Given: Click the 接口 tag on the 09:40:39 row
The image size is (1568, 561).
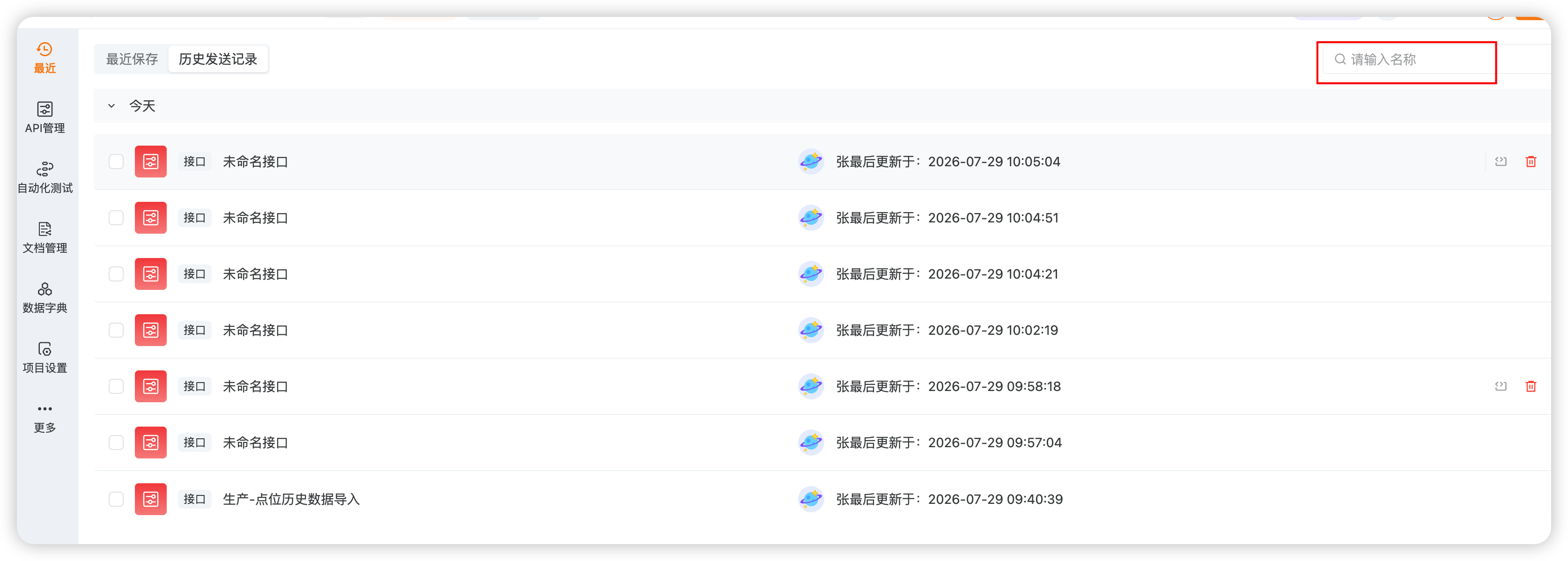Looking at the screenshot, I should click(194, 499).
